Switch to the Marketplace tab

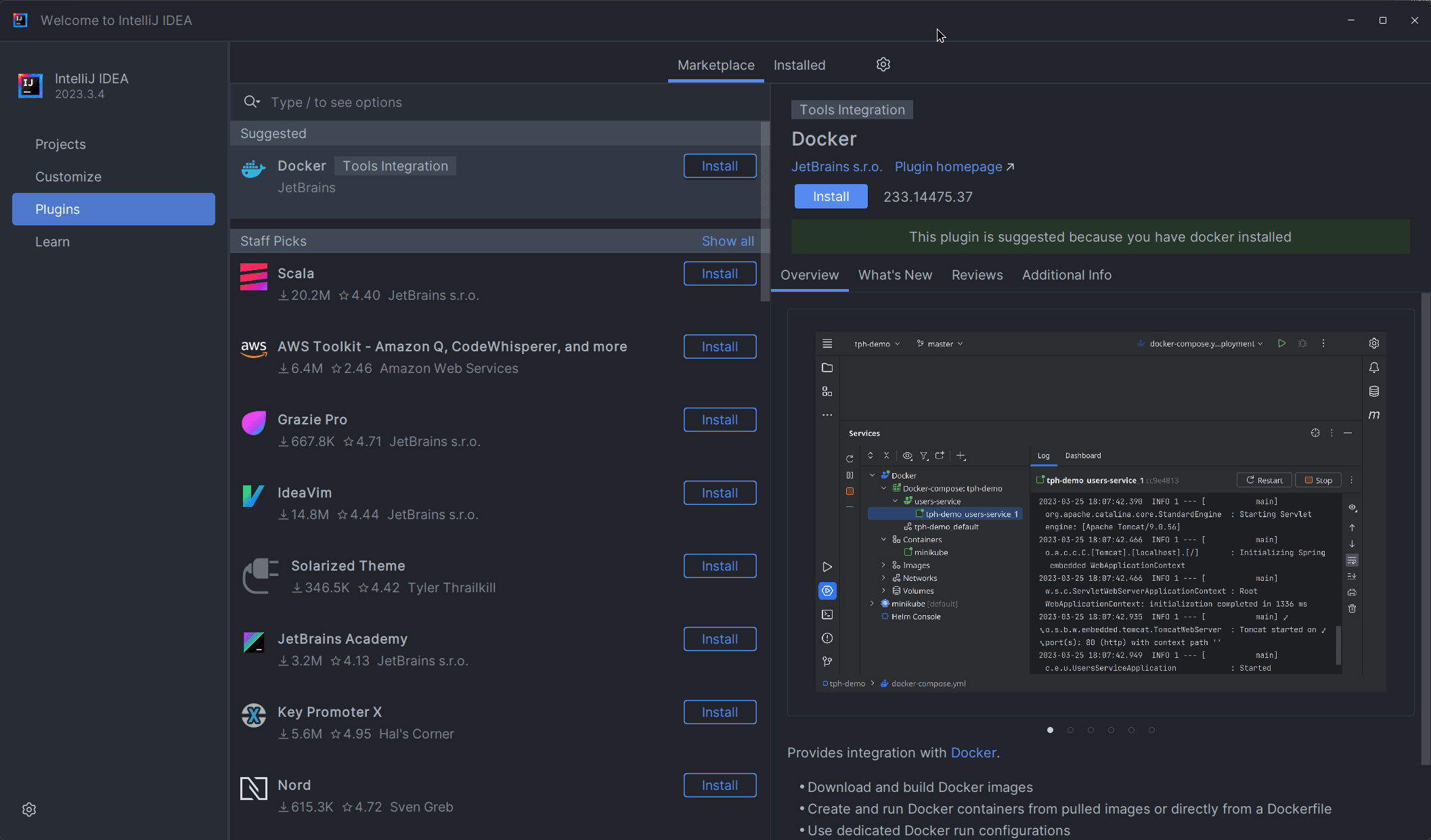716,65
